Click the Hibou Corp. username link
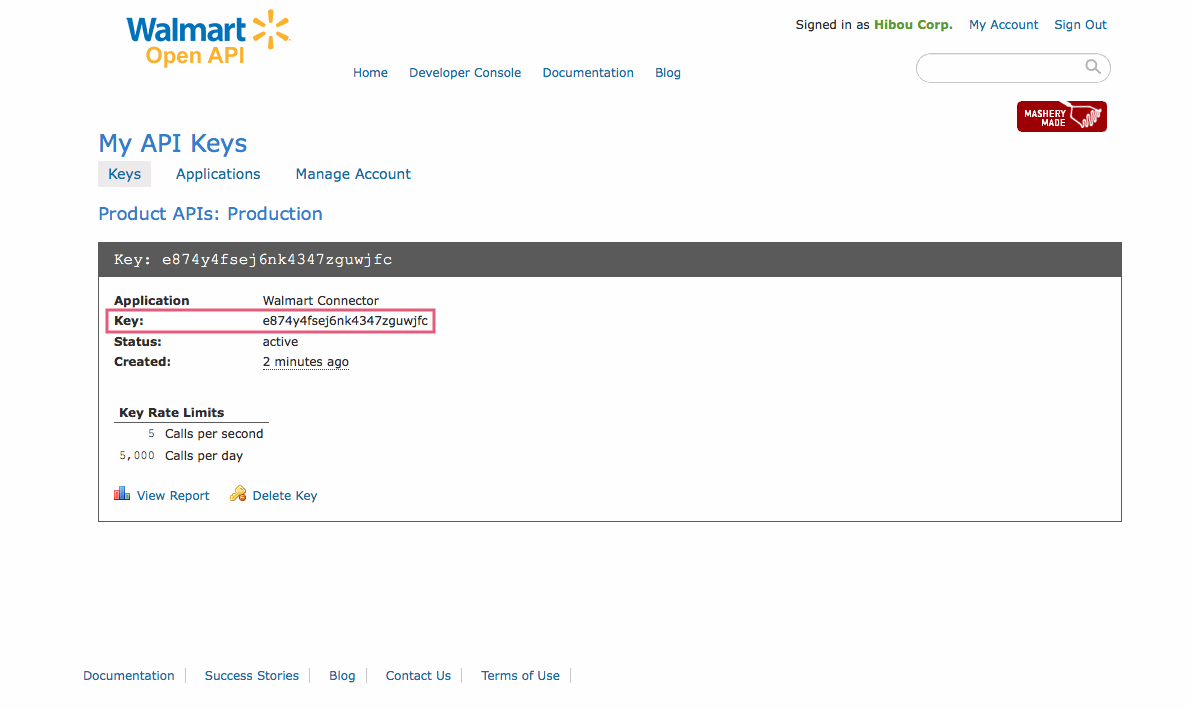Image resolution: width=1190 pixels, height=709 pixels. click(x=913, y=25)
